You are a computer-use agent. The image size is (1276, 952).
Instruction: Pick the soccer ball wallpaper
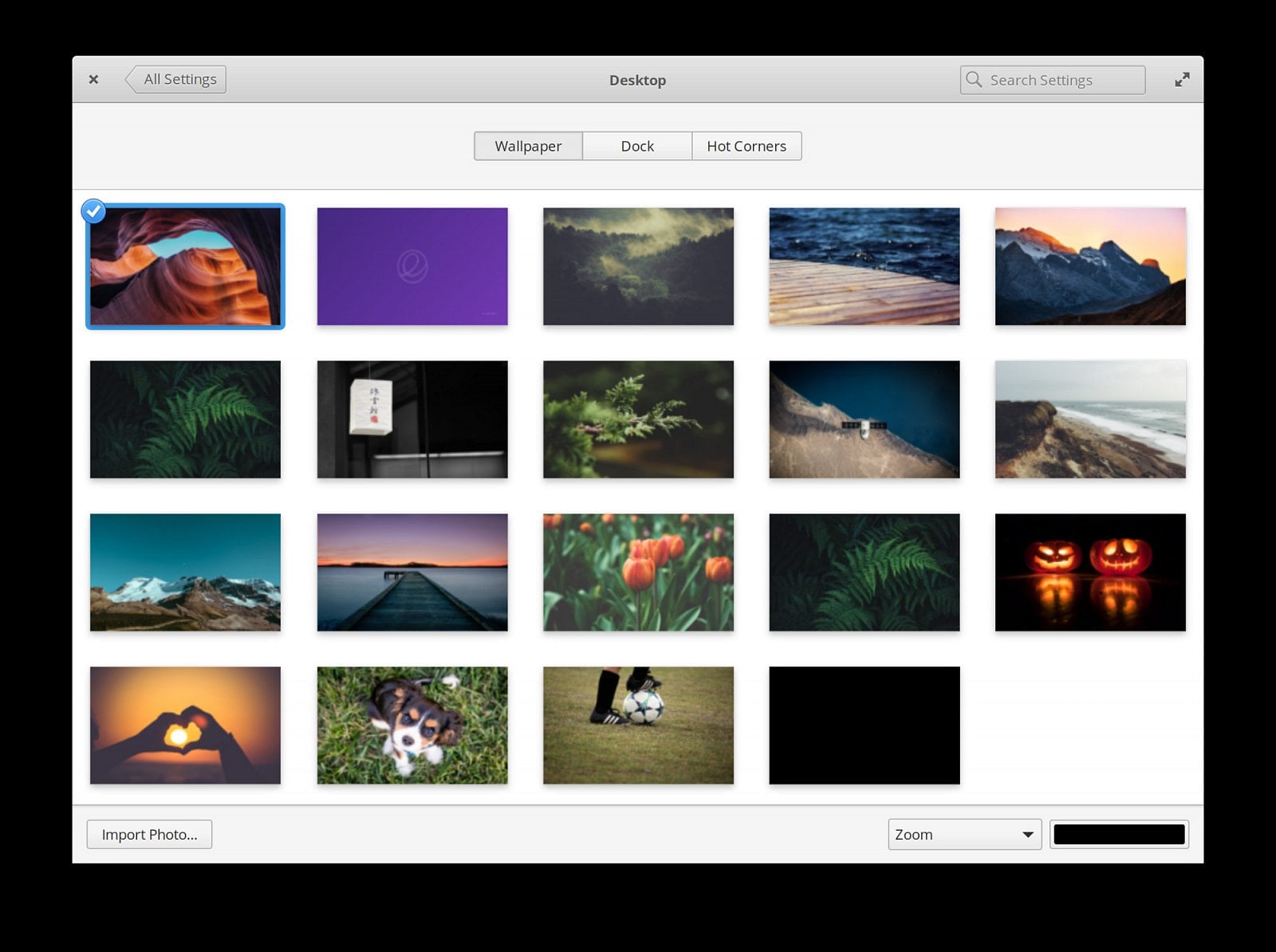638,726
